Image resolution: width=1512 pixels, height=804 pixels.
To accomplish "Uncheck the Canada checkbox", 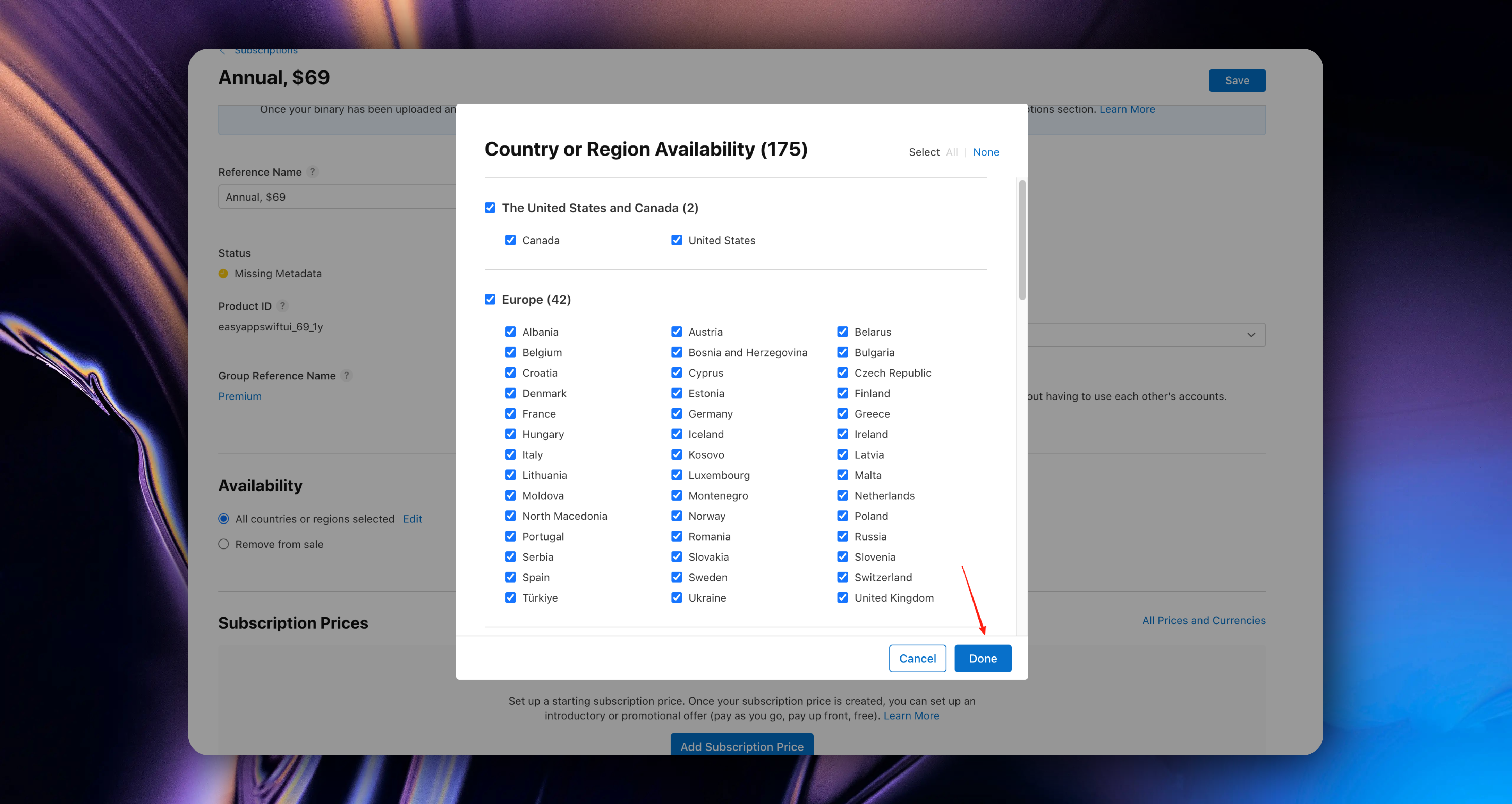I will (x=510, y=240).
